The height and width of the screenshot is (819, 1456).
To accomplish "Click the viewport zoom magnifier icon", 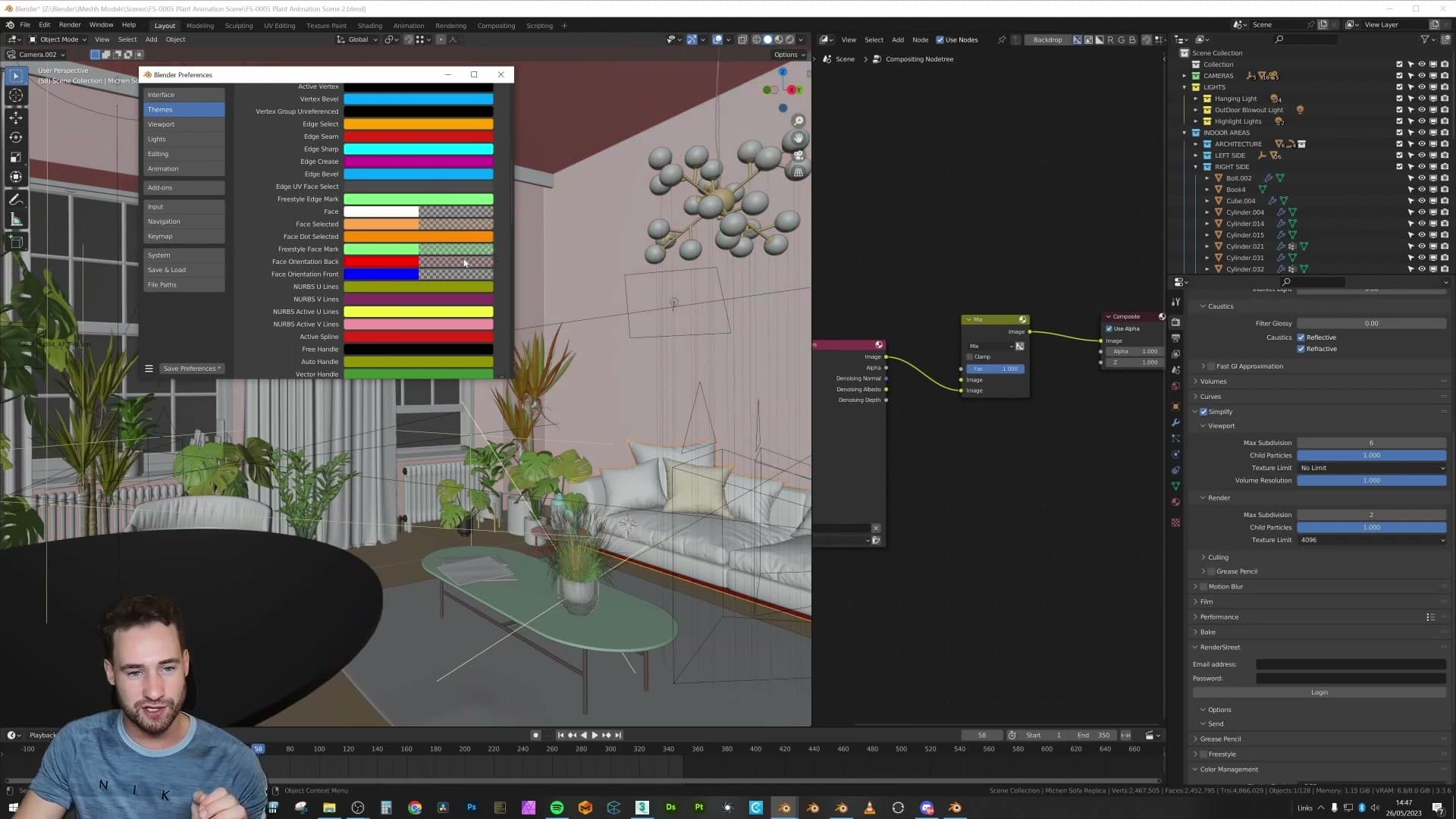I will (x=799, y=121).
